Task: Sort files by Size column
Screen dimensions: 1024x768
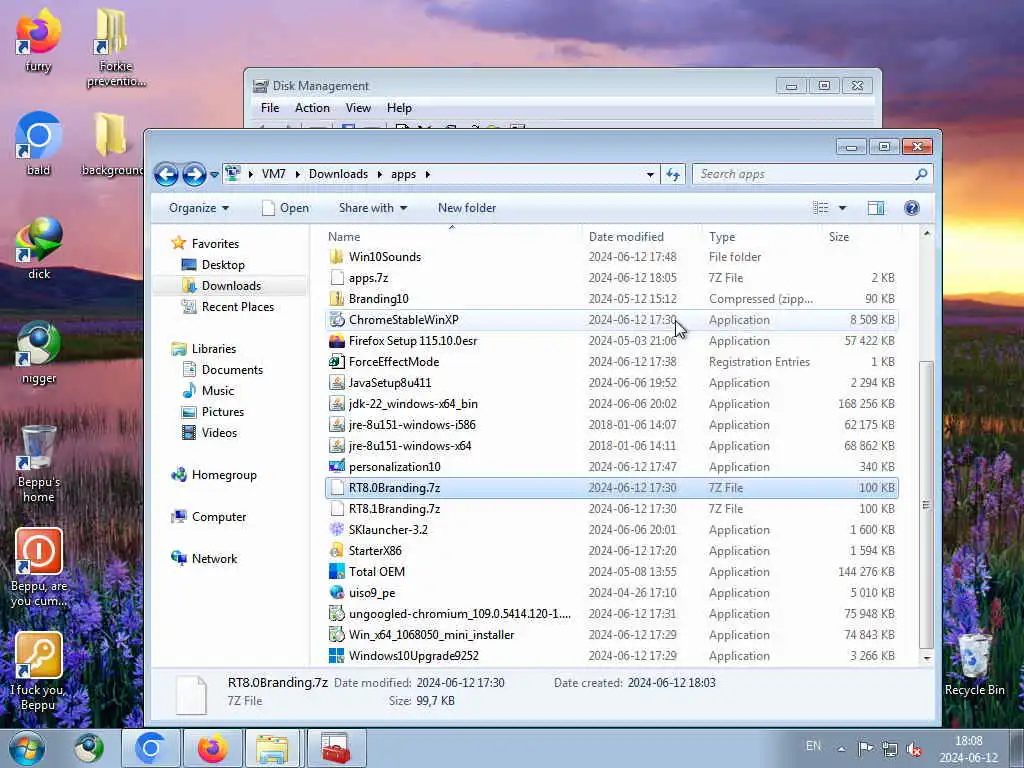Action: [x=839, y=236]
